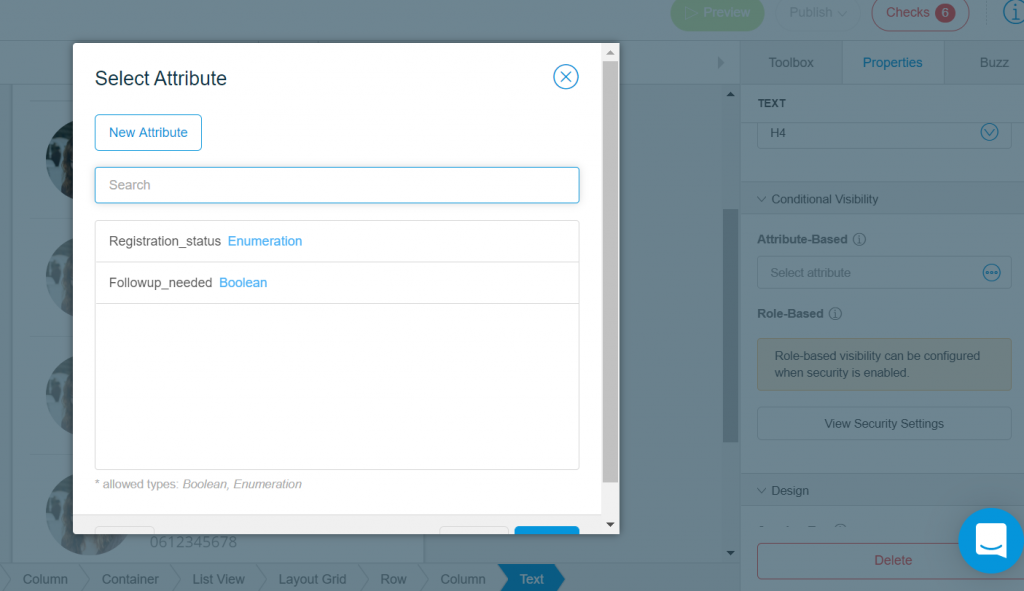Click the info icon in top bar

coord(1014,12)
